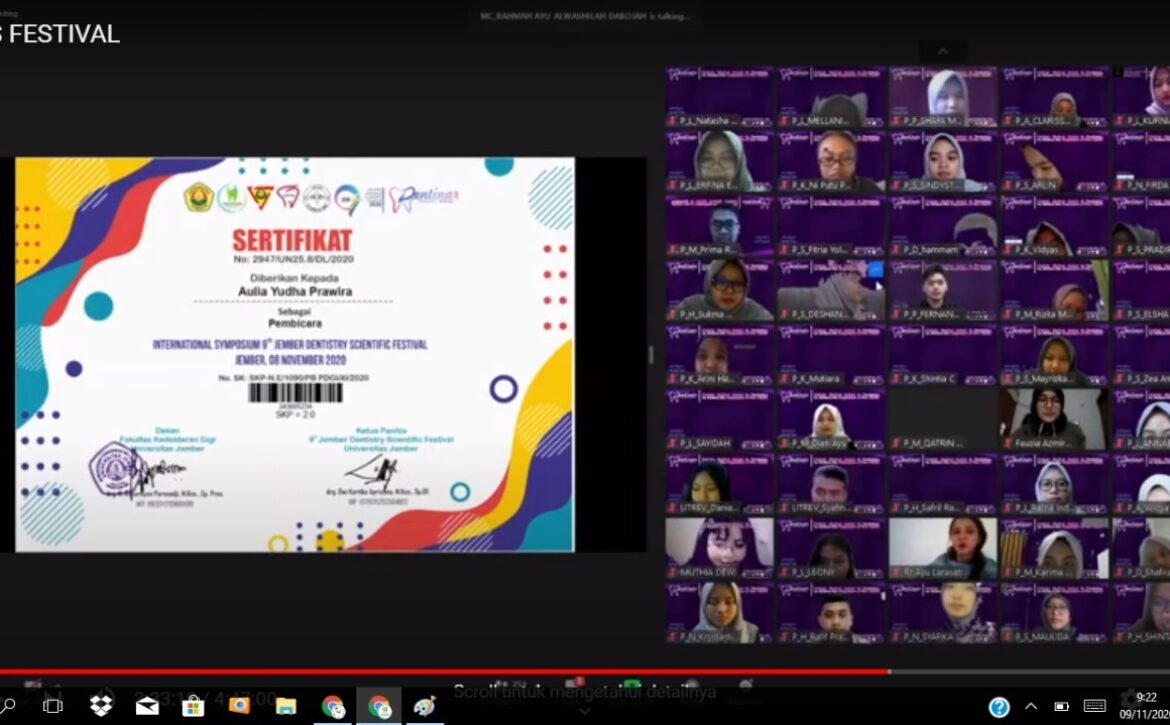The width and height of the screenshot is (1170, 725).
Task: Select the P_N_SYAFKA participant tile
Action: click(943, 613)
